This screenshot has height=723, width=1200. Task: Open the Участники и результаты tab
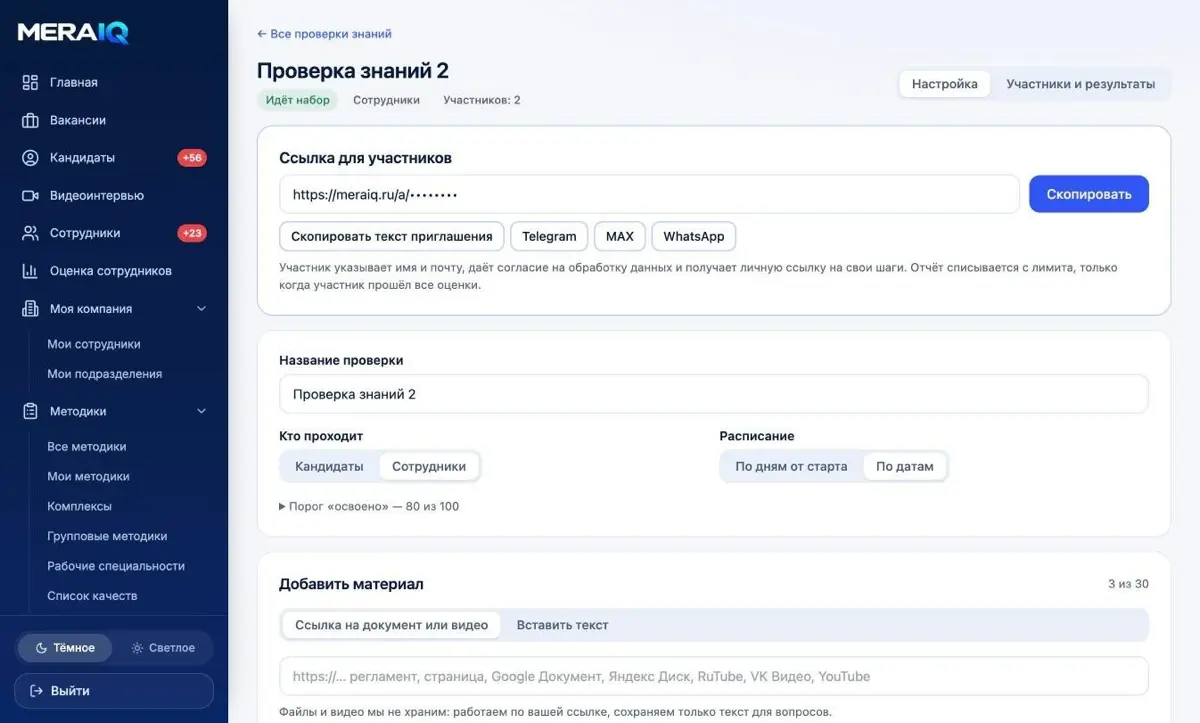(x=1081, y=84)
